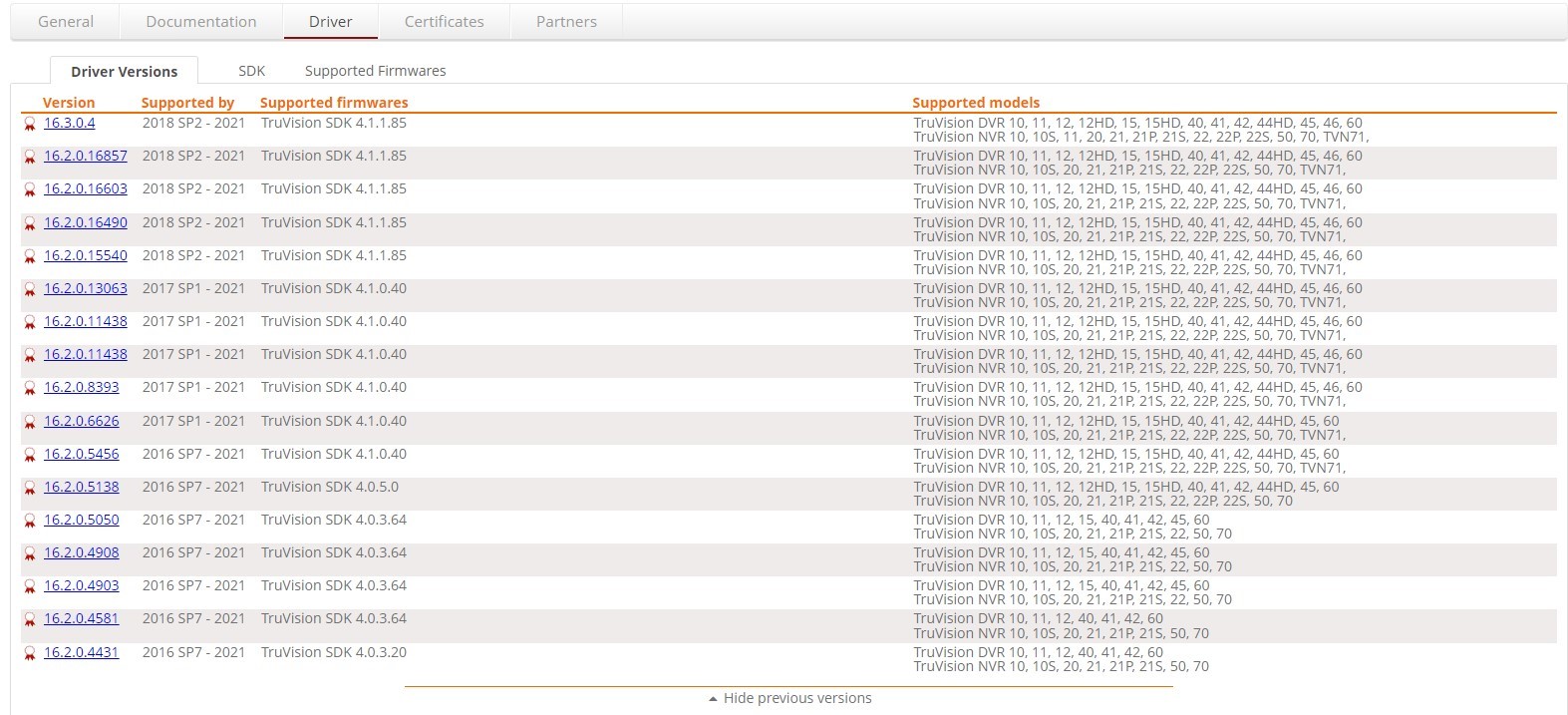Open the certificate icon for 16.2.0.4581
The width and height of the screenshot is (1568, 715).
tap(30, 620)
